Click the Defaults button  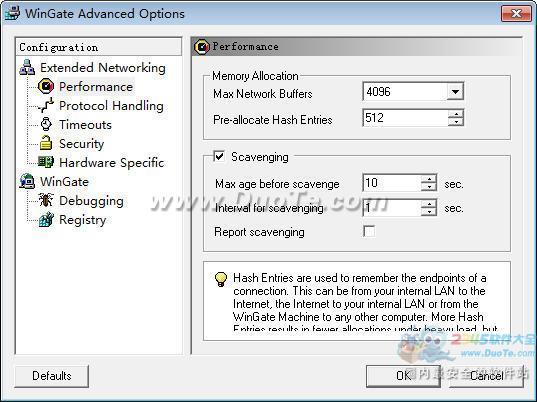point(52,376)
